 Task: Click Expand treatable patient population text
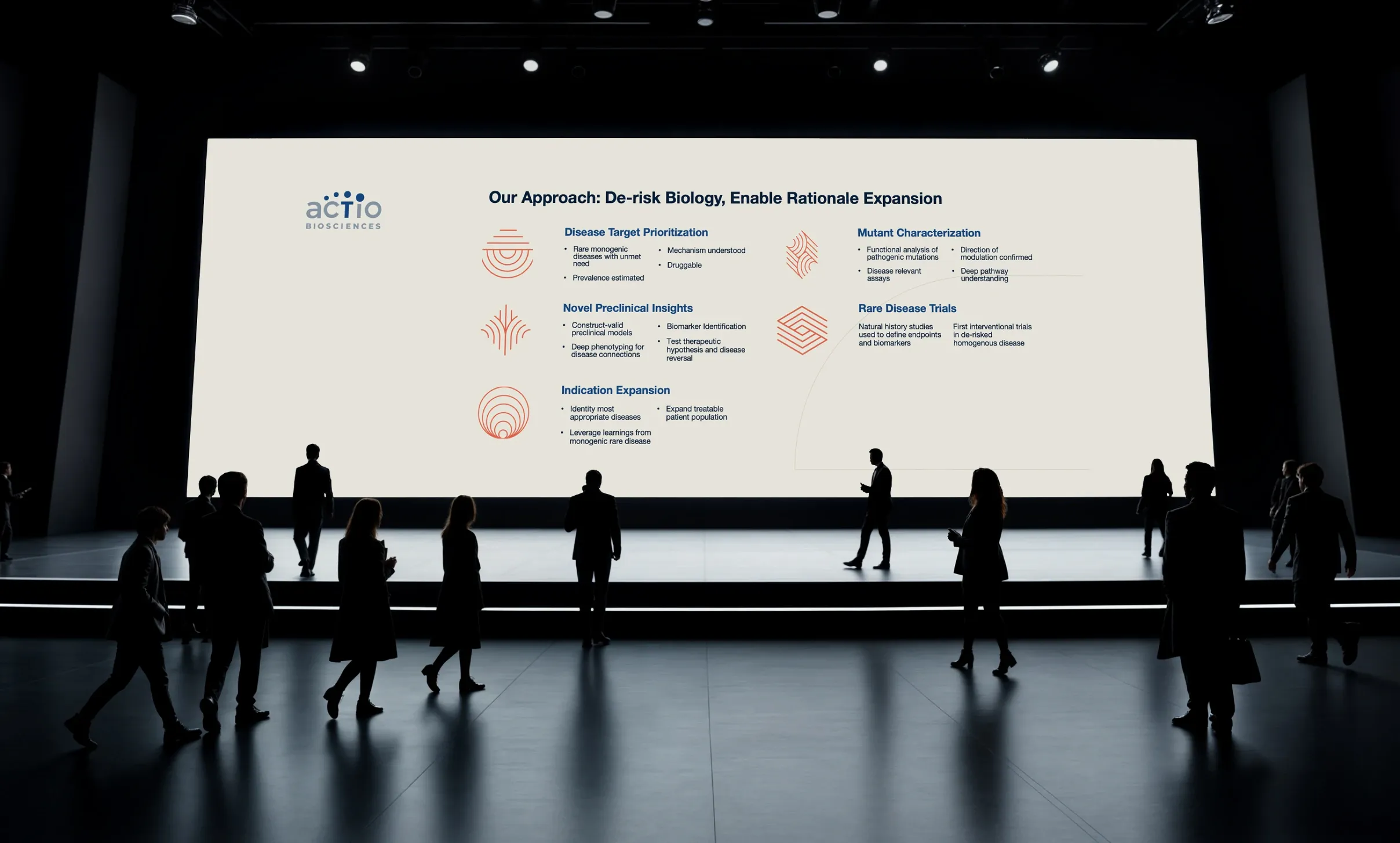pos(696,413)
